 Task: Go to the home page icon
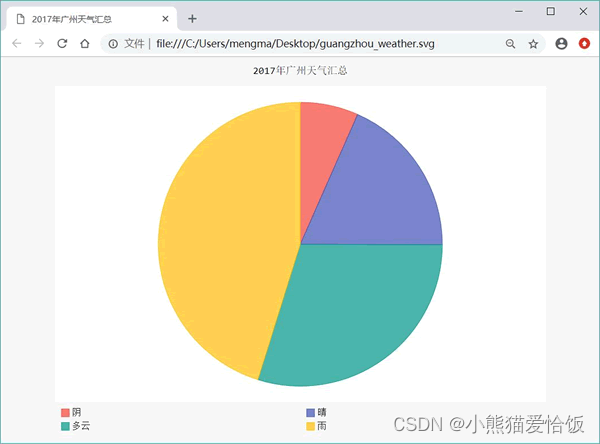pos(85,44)
